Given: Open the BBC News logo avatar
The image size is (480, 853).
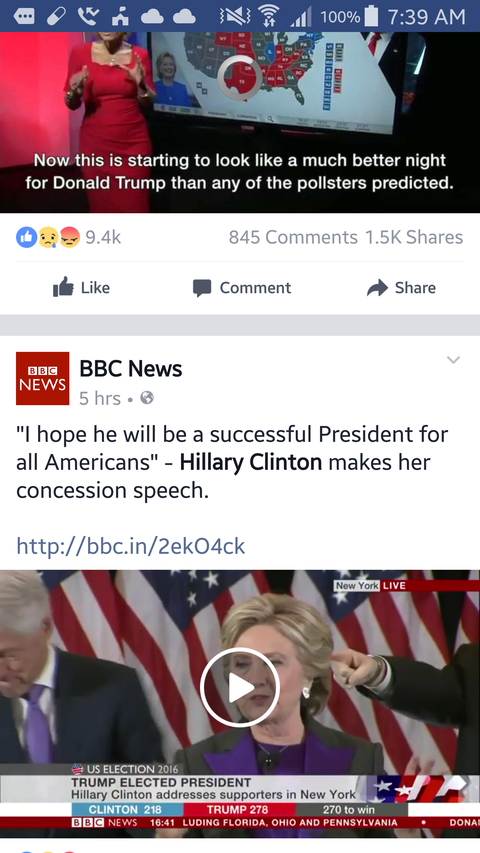Looking at the screenshot, I should click(42, 378).
